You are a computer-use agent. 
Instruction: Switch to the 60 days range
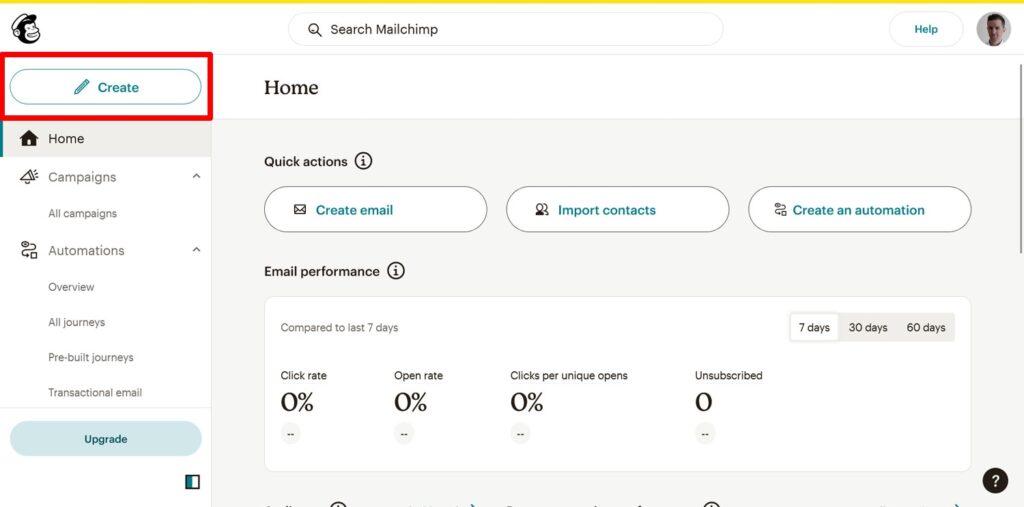coord(925,328)
